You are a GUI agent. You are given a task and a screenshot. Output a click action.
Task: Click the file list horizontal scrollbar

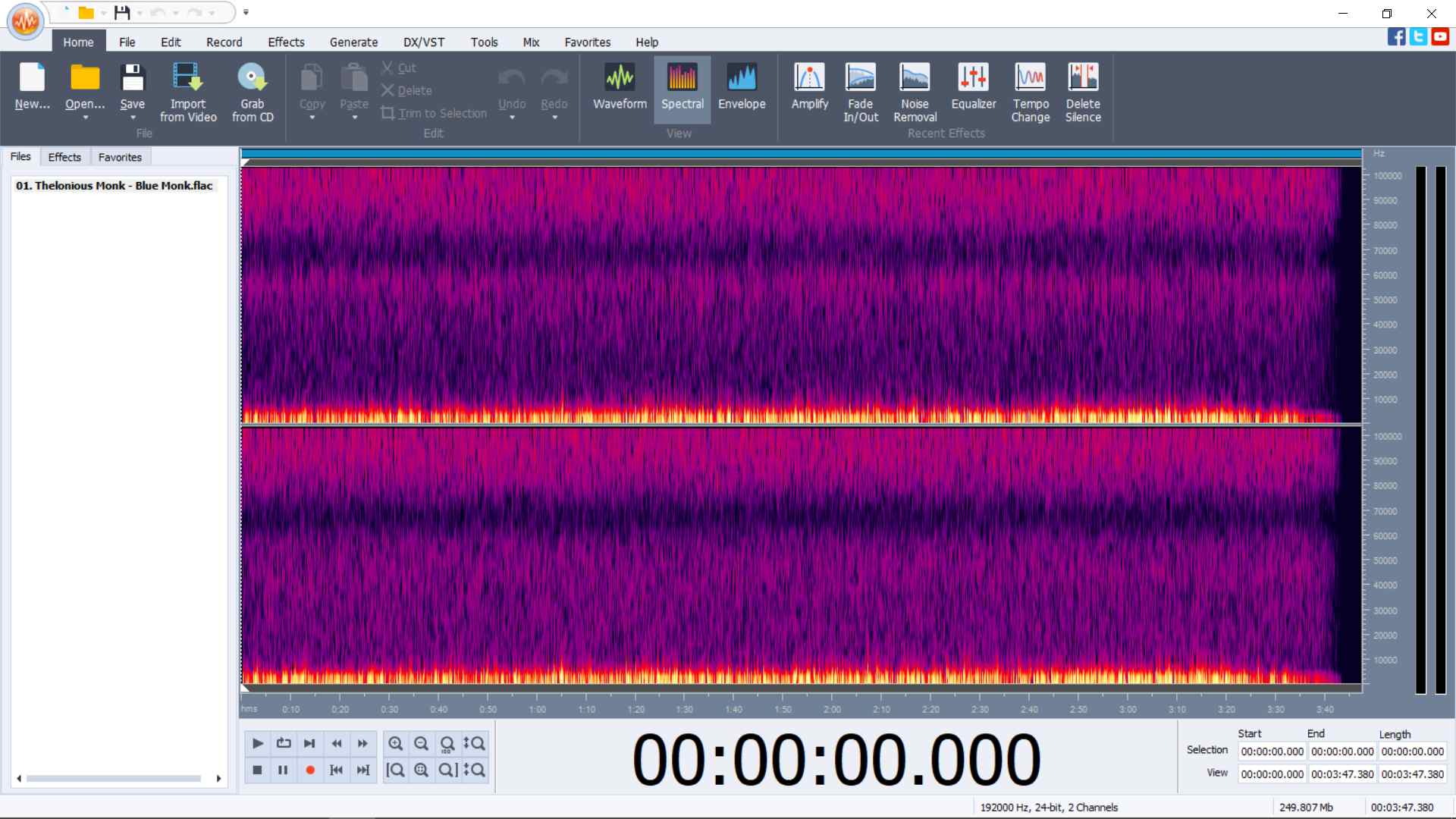114,779
